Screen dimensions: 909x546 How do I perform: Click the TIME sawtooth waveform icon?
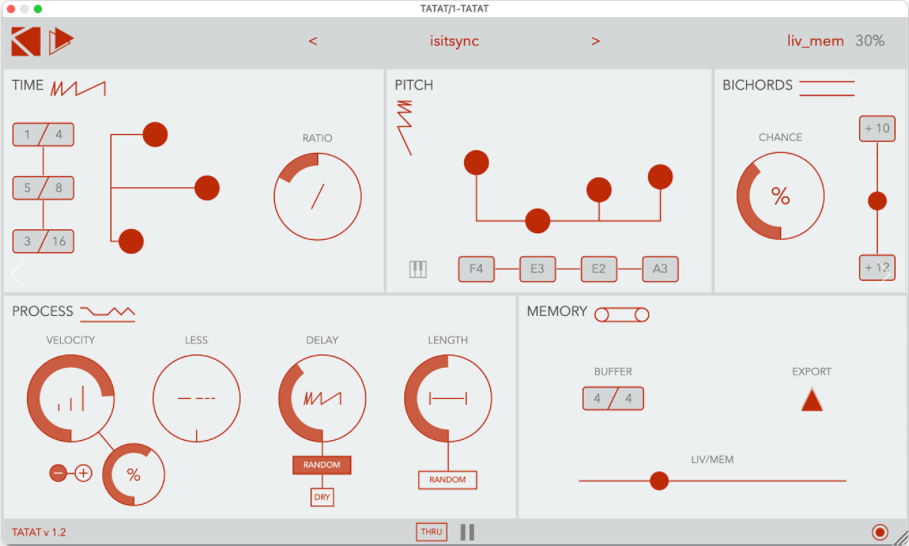77,87
